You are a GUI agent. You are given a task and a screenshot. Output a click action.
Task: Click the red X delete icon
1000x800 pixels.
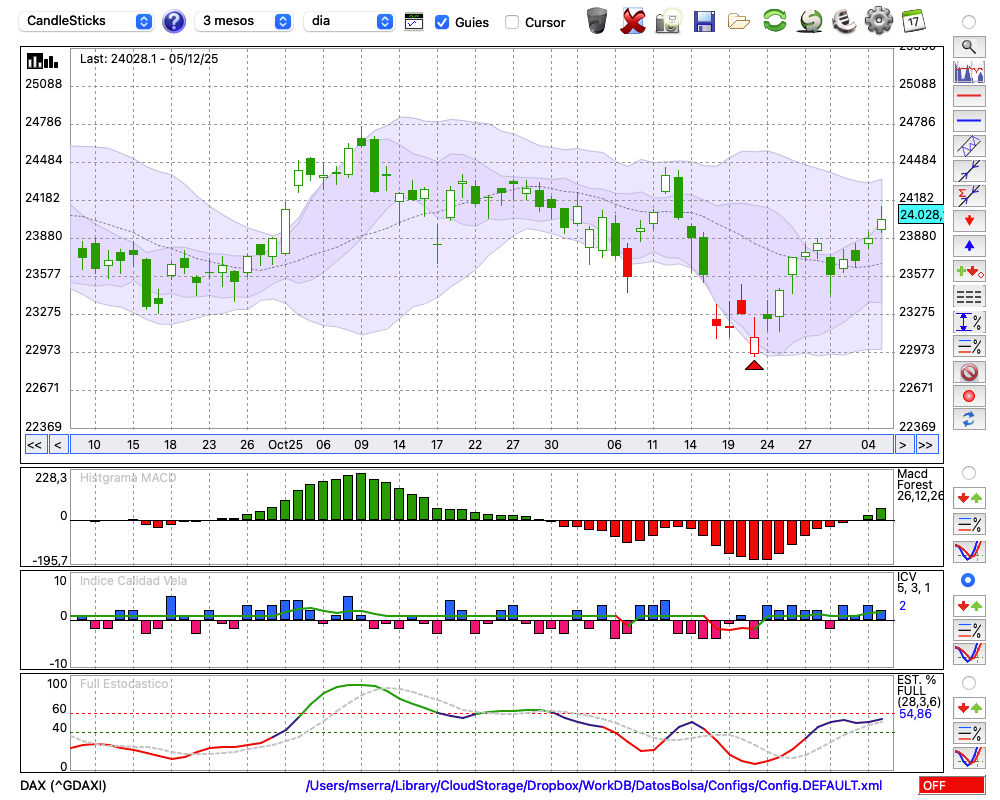pos(633,21)
